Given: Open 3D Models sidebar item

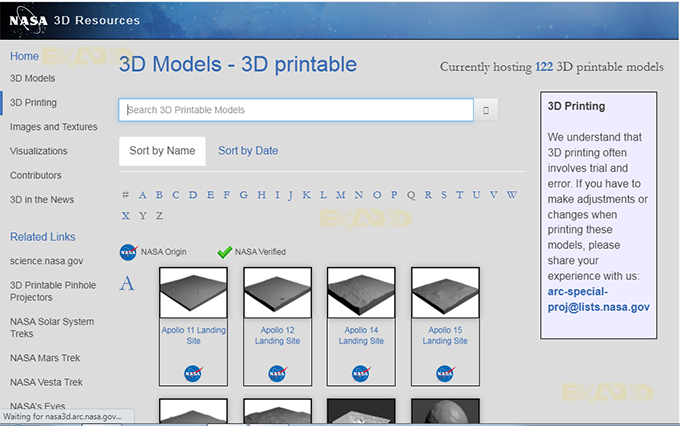Looking at the screenshot, I should pyautogui.click(x=33, y=79).
